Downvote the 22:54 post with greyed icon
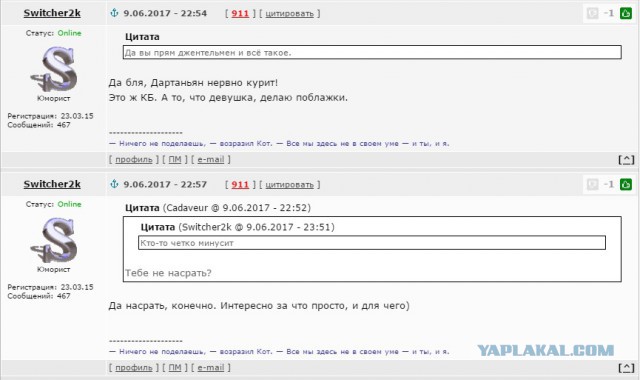Screen dimensions: 640x380 coord(592,13)
